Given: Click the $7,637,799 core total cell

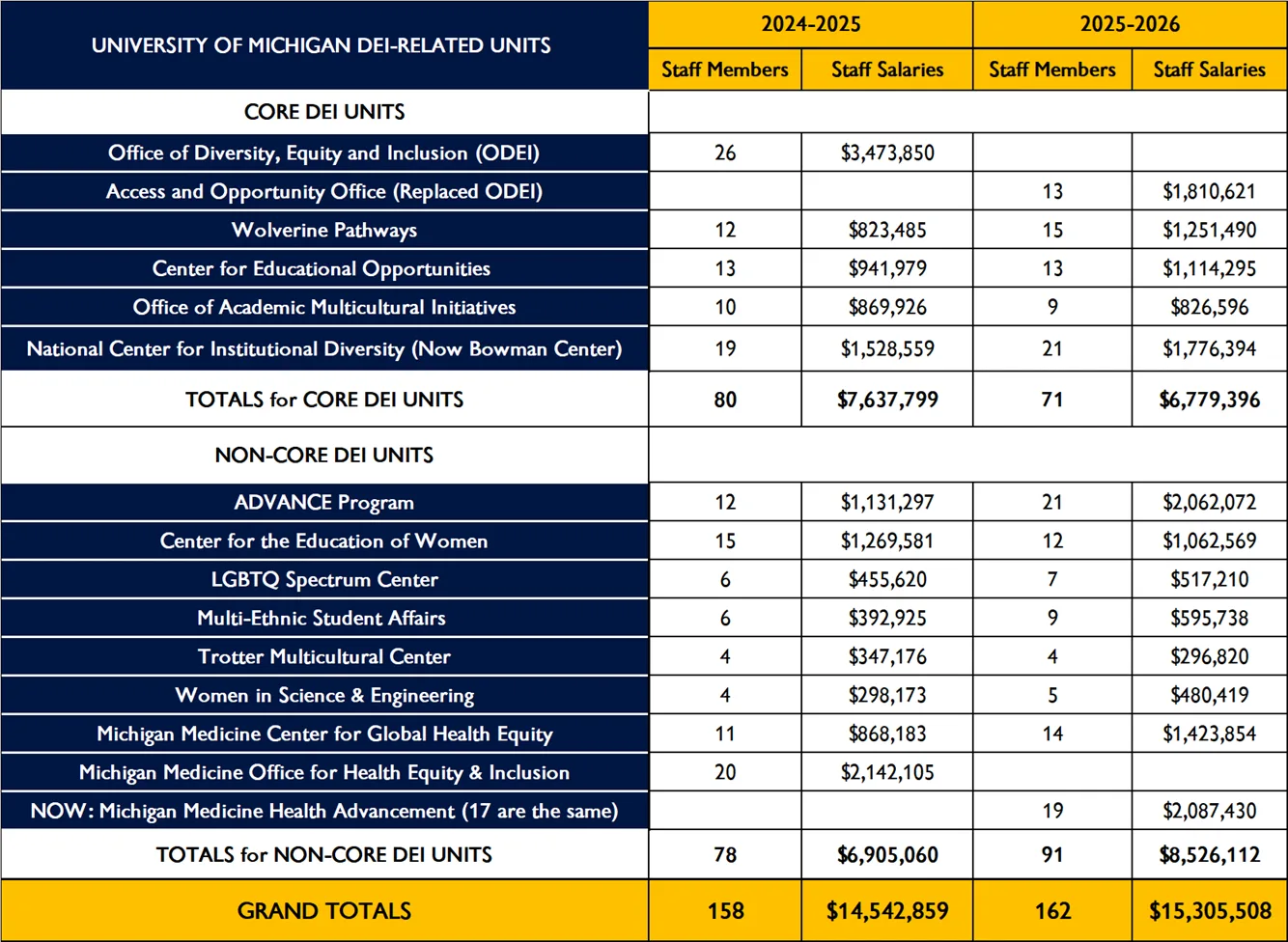Looking at the screenshot, I should pos(887,400).
